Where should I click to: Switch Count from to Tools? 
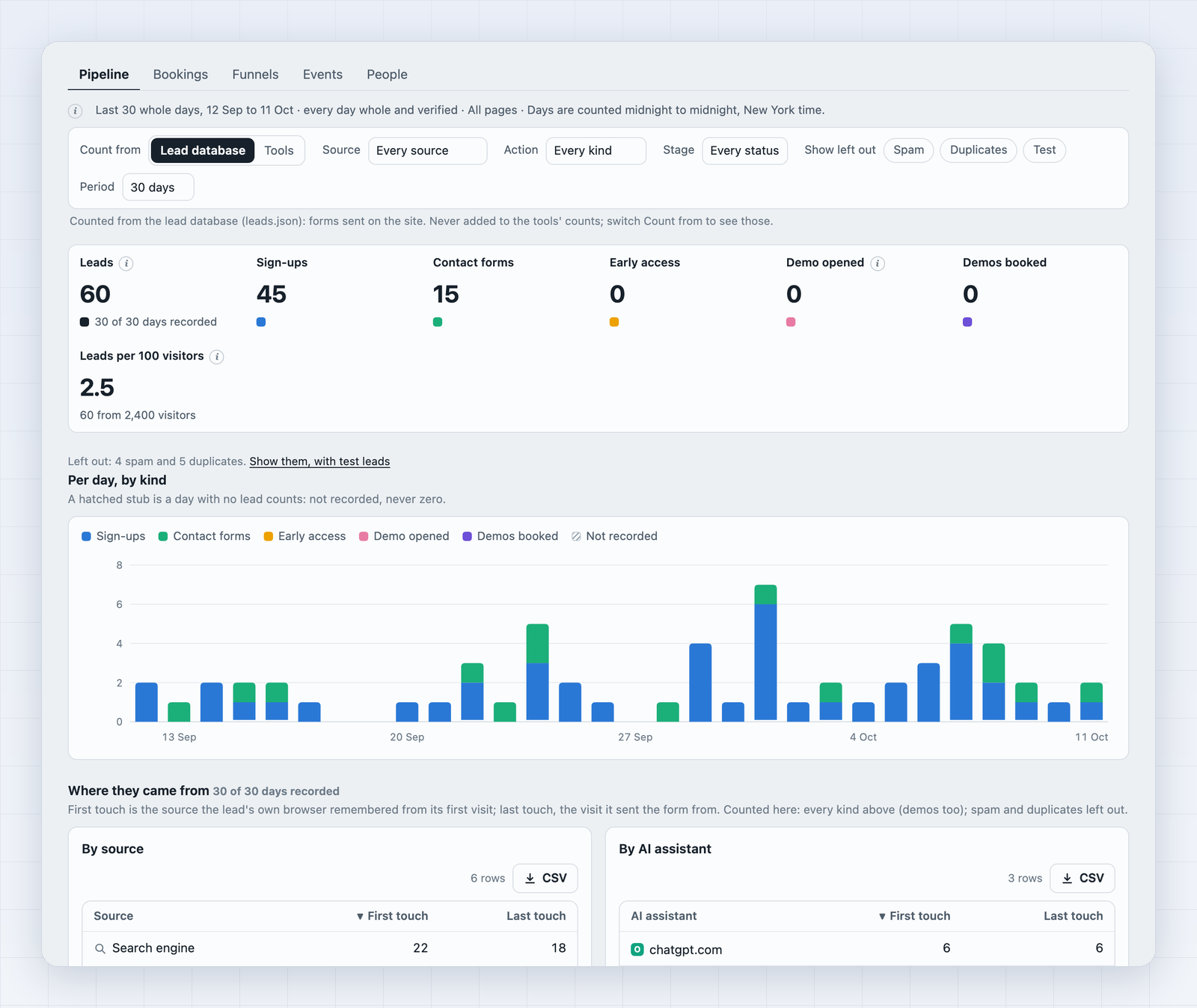[279, 150]
